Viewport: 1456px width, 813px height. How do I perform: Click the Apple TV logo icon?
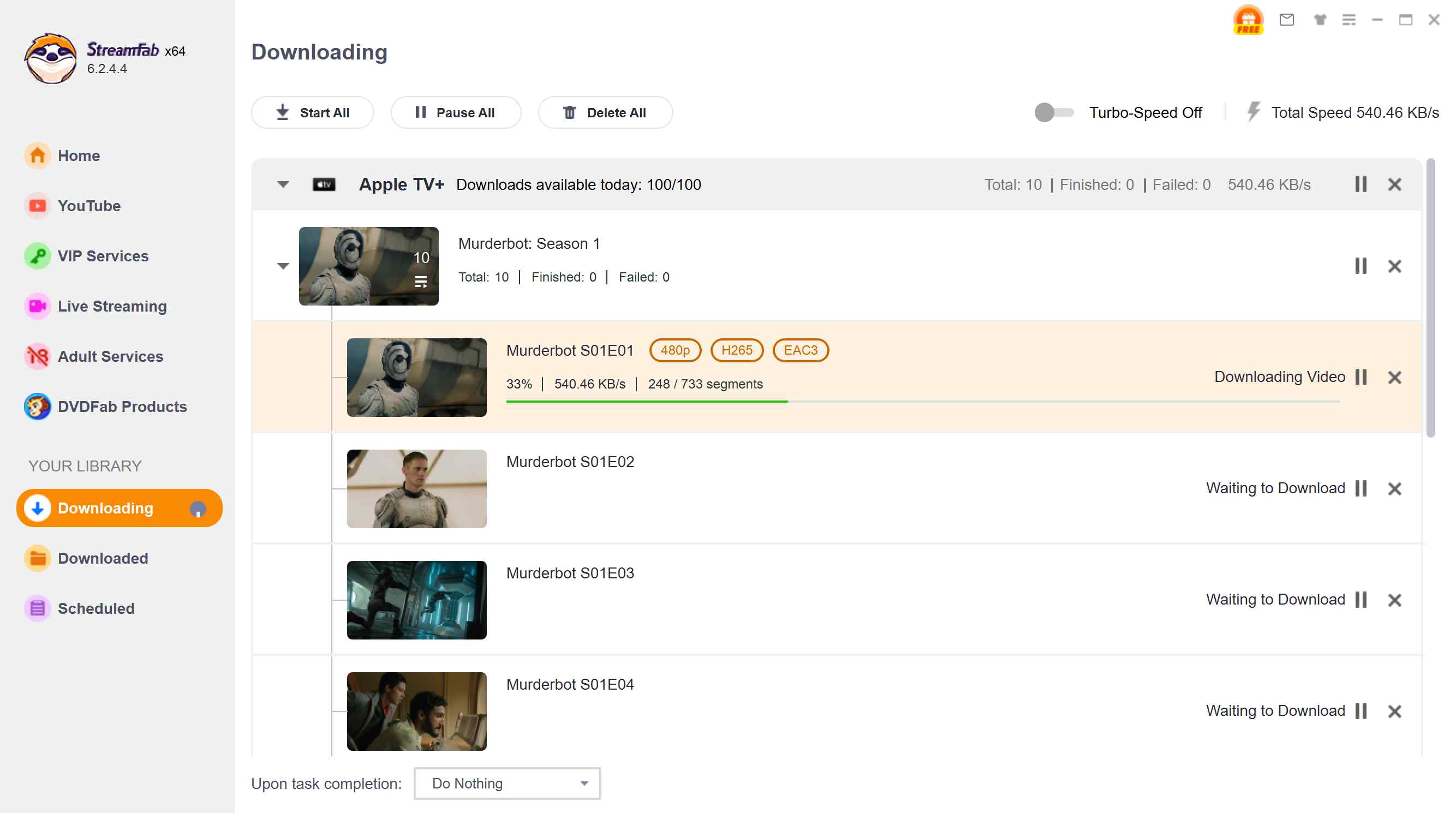[324, 184]
